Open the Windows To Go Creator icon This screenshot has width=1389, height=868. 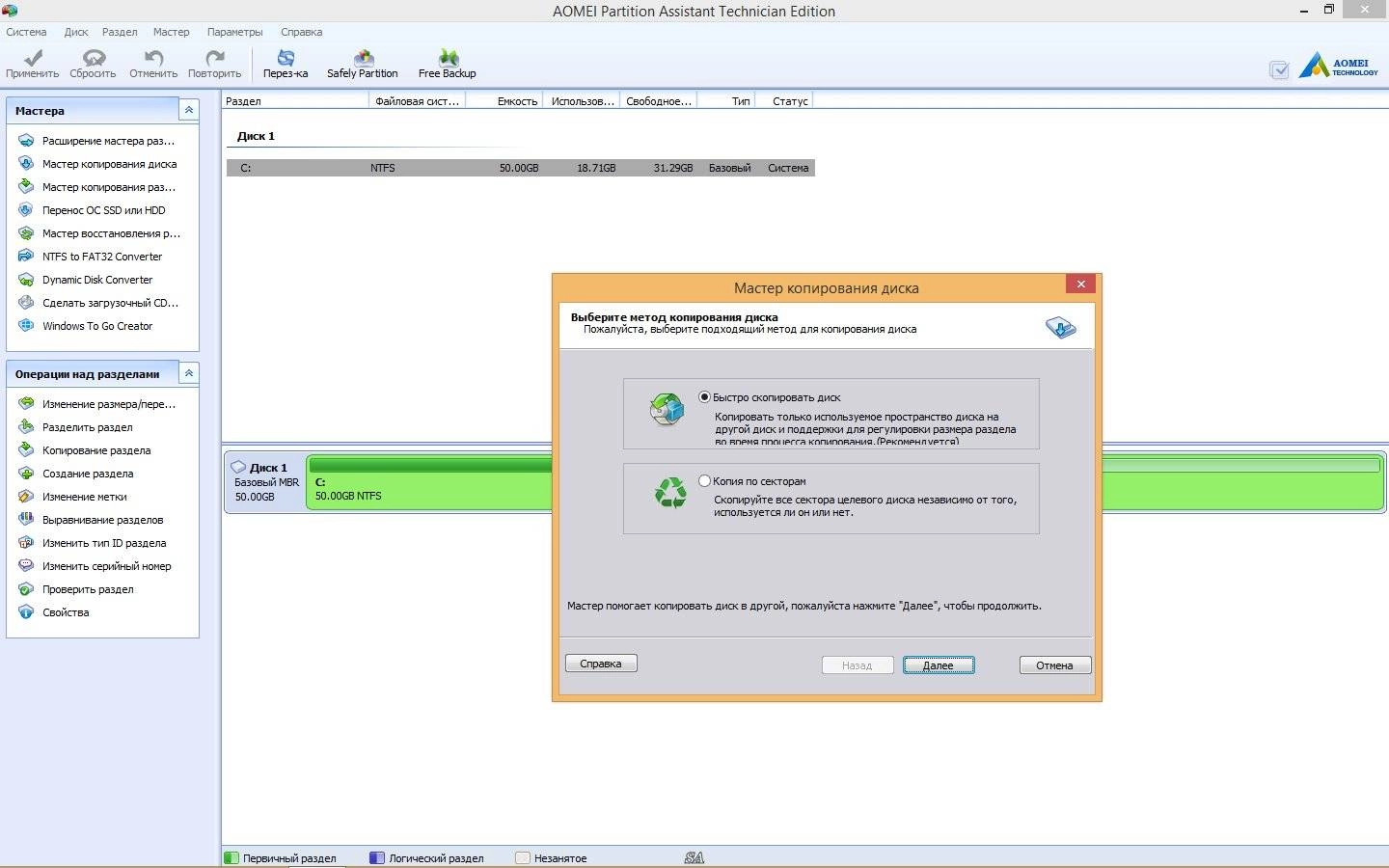click(x=26, y=326)
